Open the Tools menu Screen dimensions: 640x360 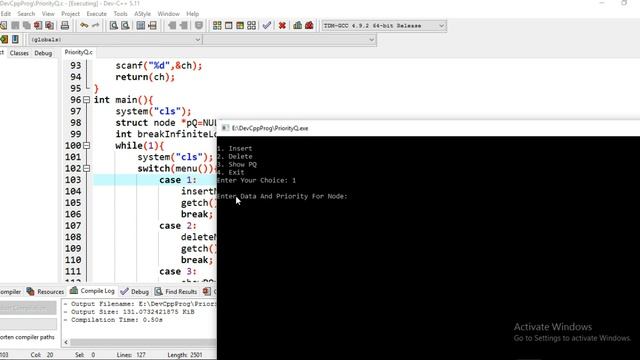(120, 14)
